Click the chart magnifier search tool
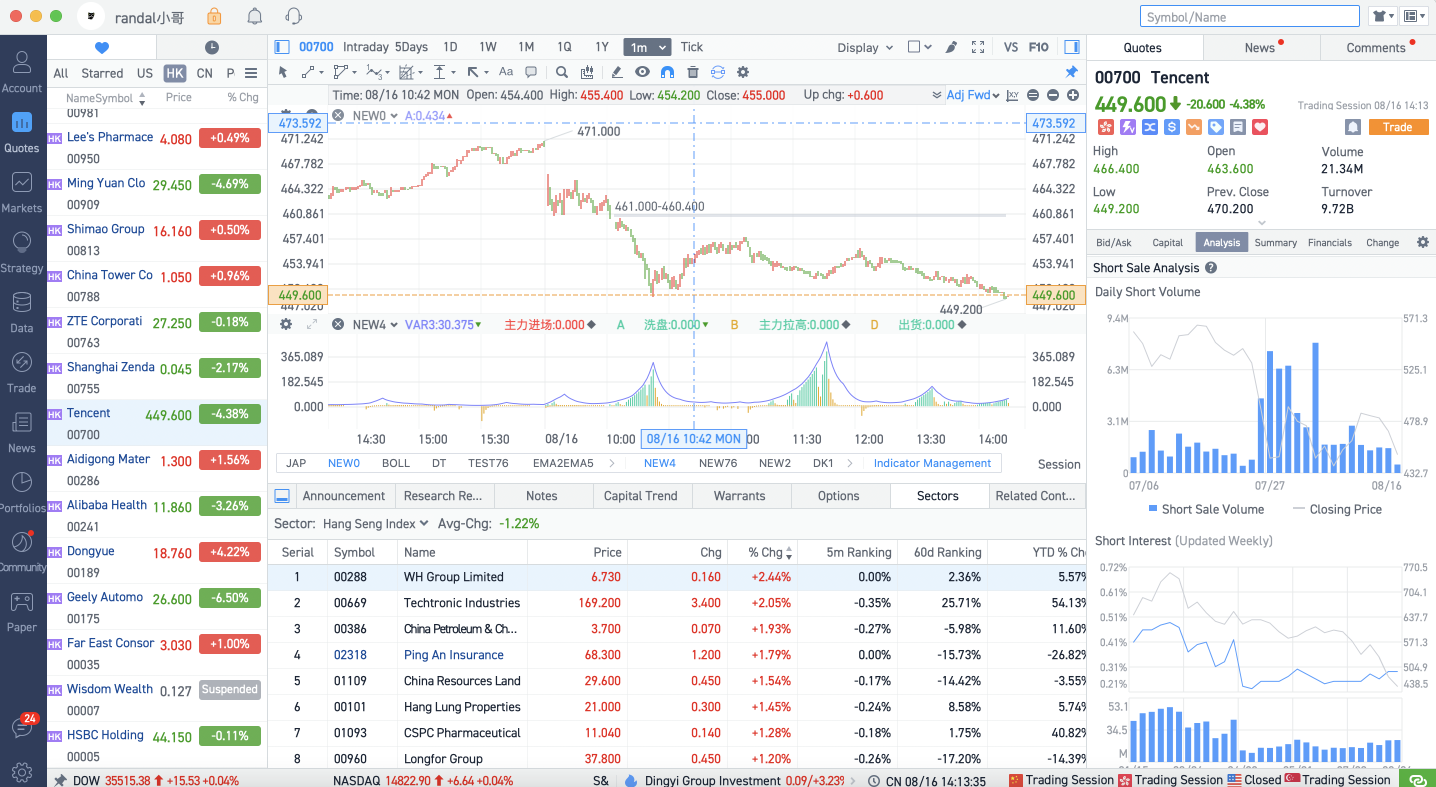This screenshot has width=1436, height=787. click(x=562, y=72)
